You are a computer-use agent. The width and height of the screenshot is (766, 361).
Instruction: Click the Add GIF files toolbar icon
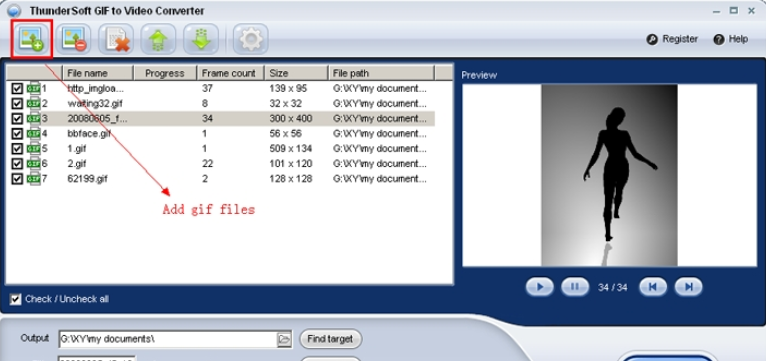click(x=31, y=39)
